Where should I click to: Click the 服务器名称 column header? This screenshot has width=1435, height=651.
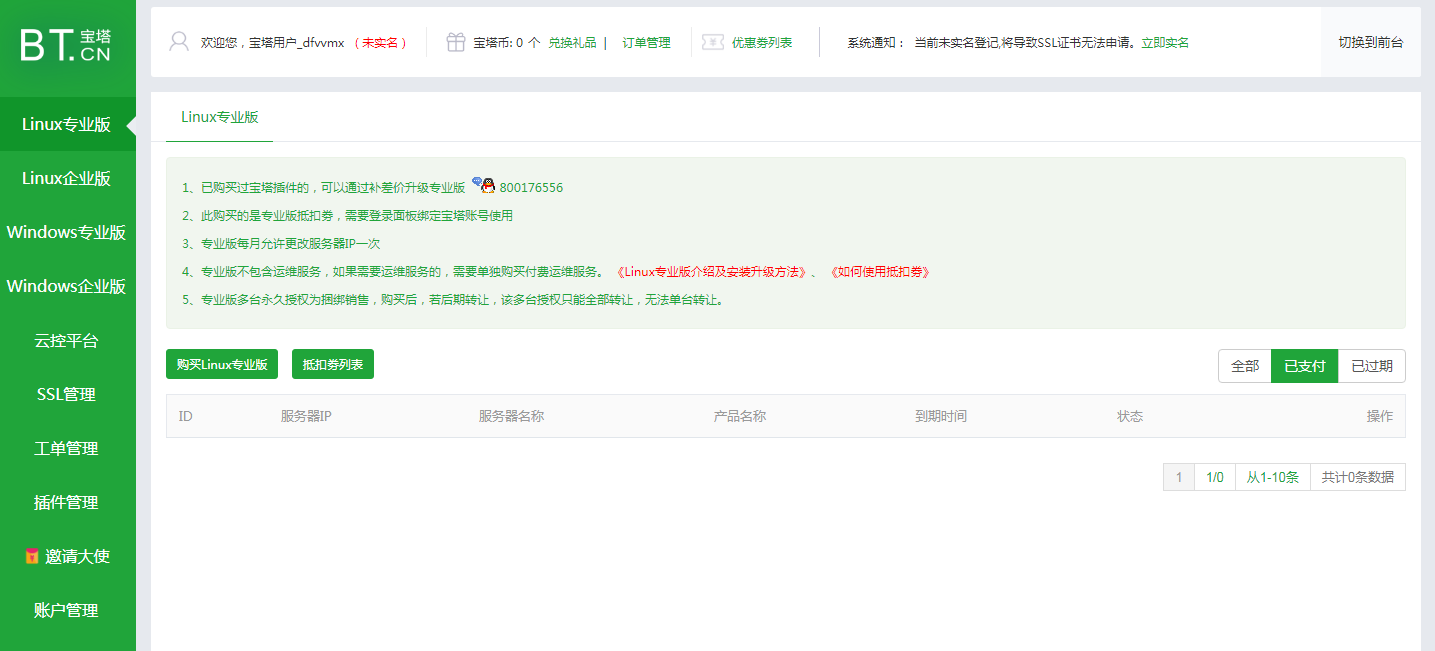(511, 416)
